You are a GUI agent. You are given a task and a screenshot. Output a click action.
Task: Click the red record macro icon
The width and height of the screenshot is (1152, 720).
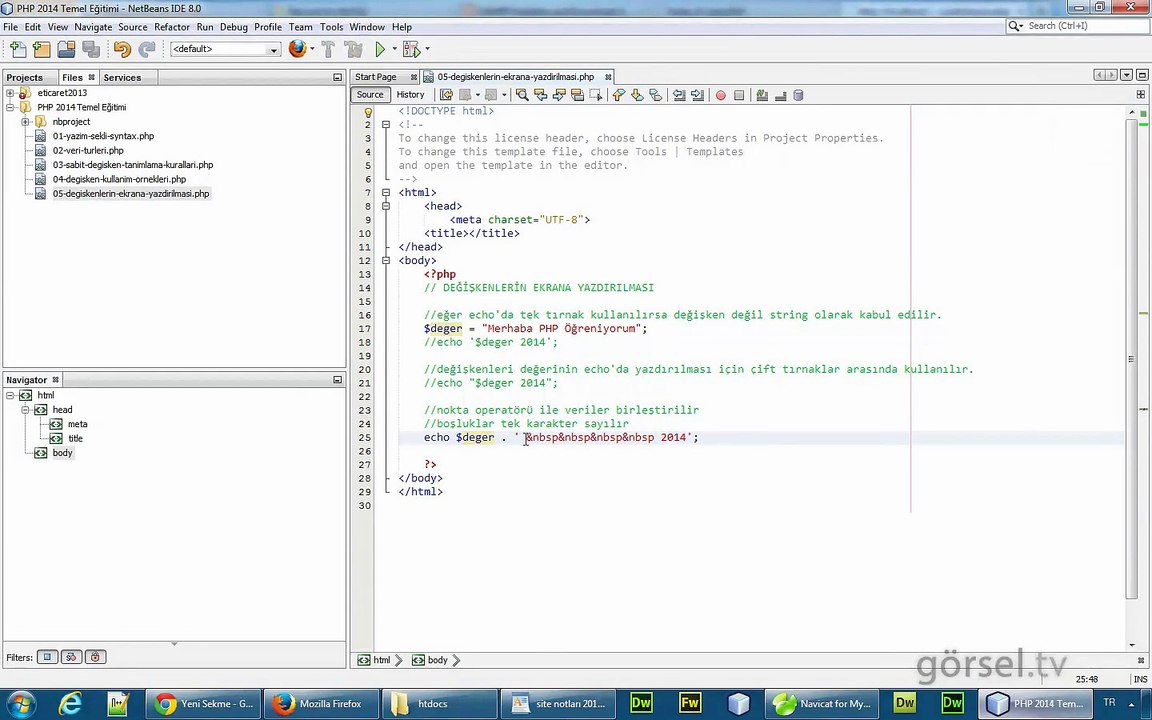[x=720, y=95]
